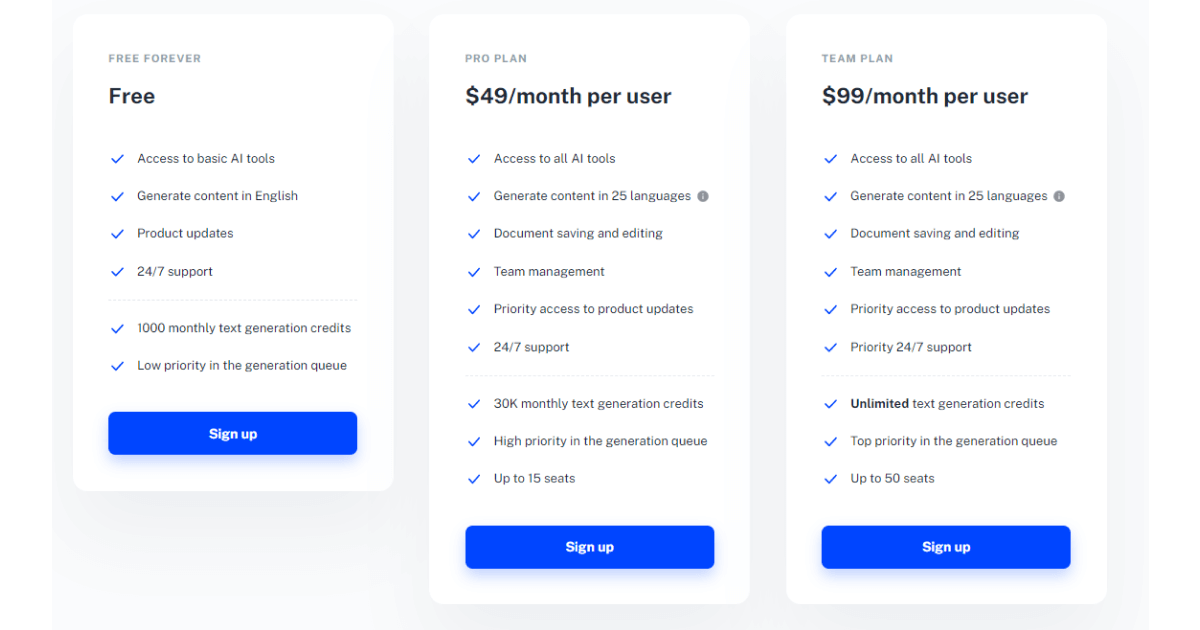
Task: Click Team management text in Pro Plan
Action: pos(549,272)
